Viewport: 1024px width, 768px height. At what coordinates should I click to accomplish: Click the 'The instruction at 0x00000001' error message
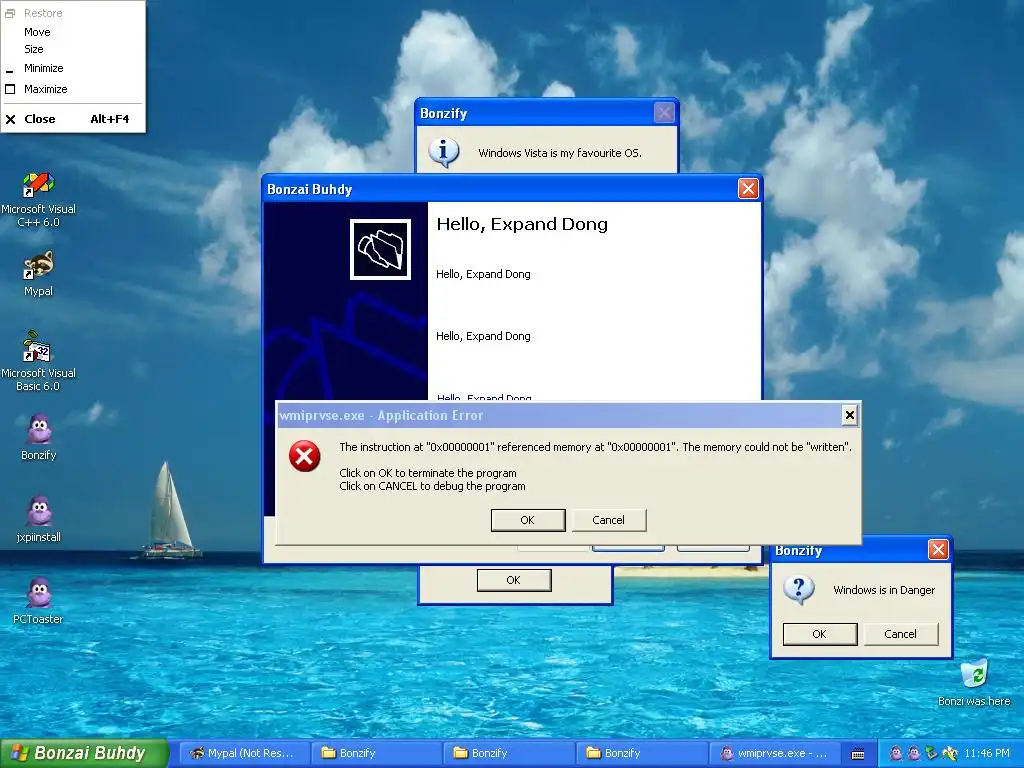(x=596, y=447)
